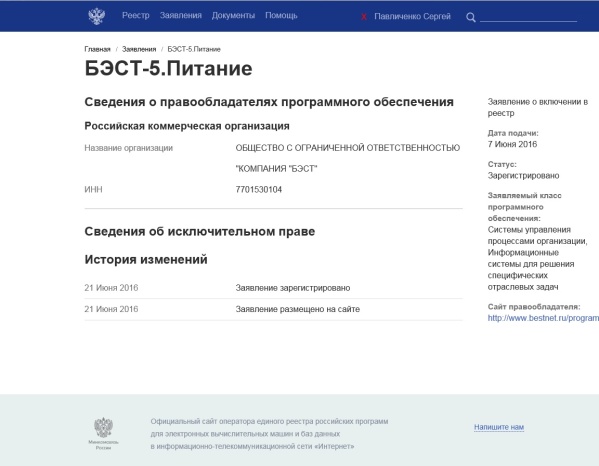Screen dimensions: 599x466
Task: Click the red X next to Павличенко Сергей
Action: click(364, 17)
